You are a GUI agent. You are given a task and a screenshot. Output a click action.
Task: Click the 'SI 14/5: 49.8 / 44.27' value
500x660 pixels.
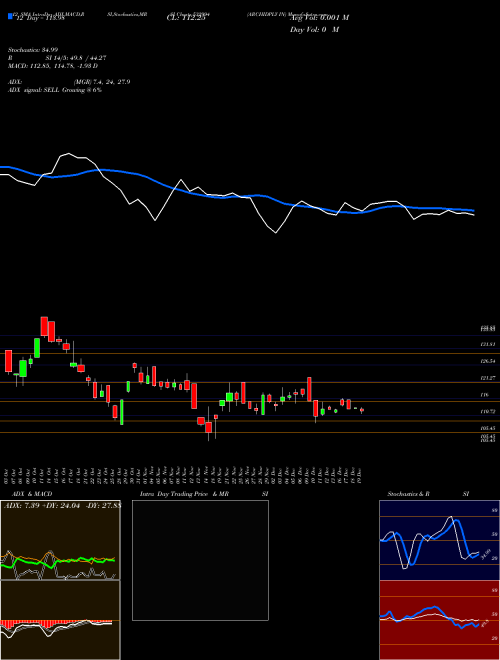click(77, 58)
